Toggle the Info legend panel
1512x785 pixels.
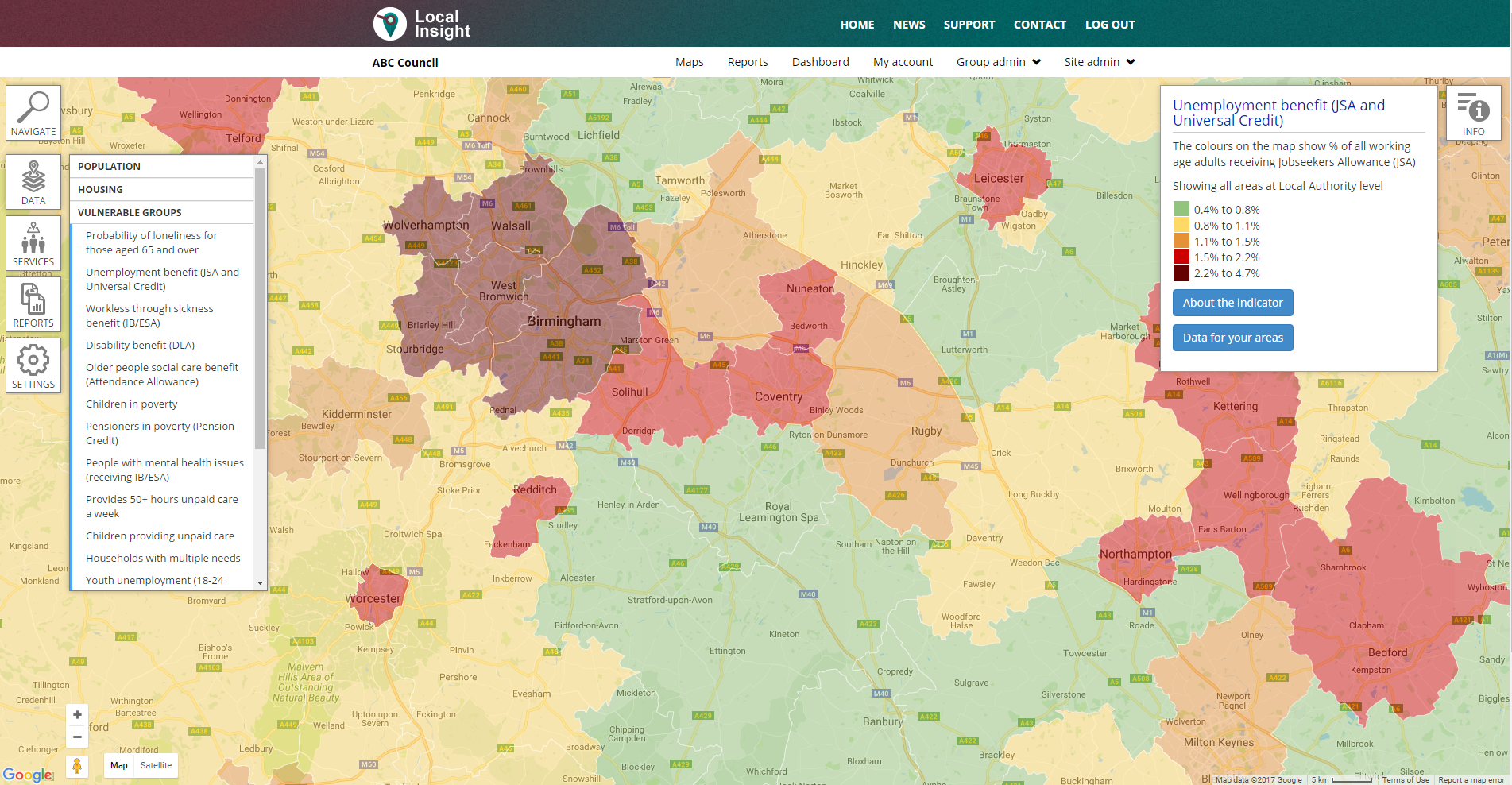1474,113
